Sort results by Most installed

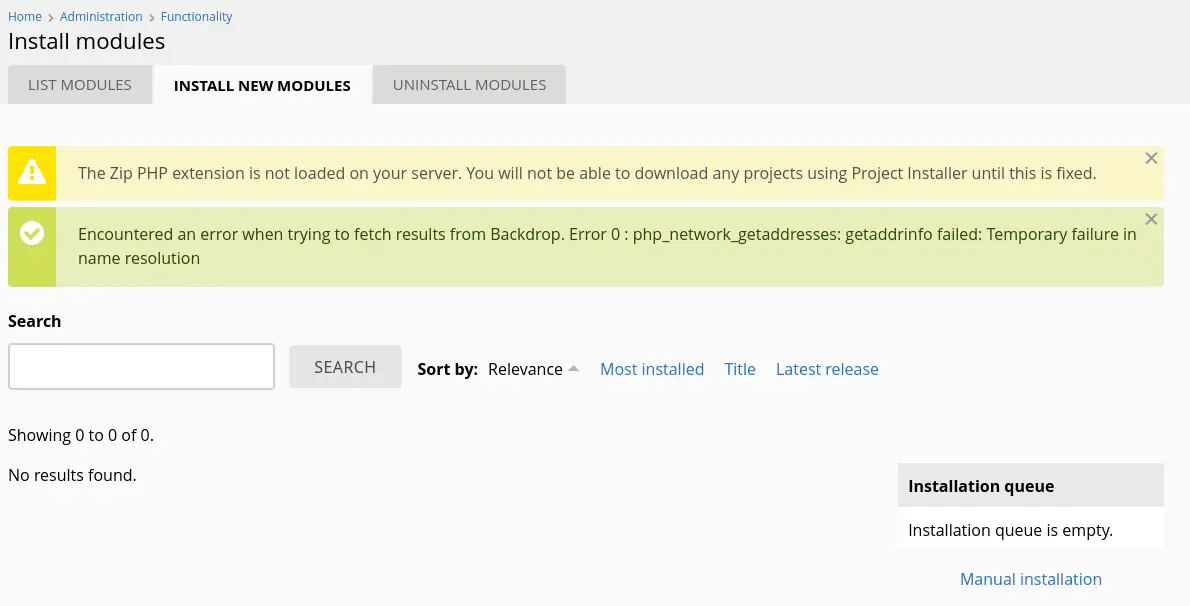652,369
